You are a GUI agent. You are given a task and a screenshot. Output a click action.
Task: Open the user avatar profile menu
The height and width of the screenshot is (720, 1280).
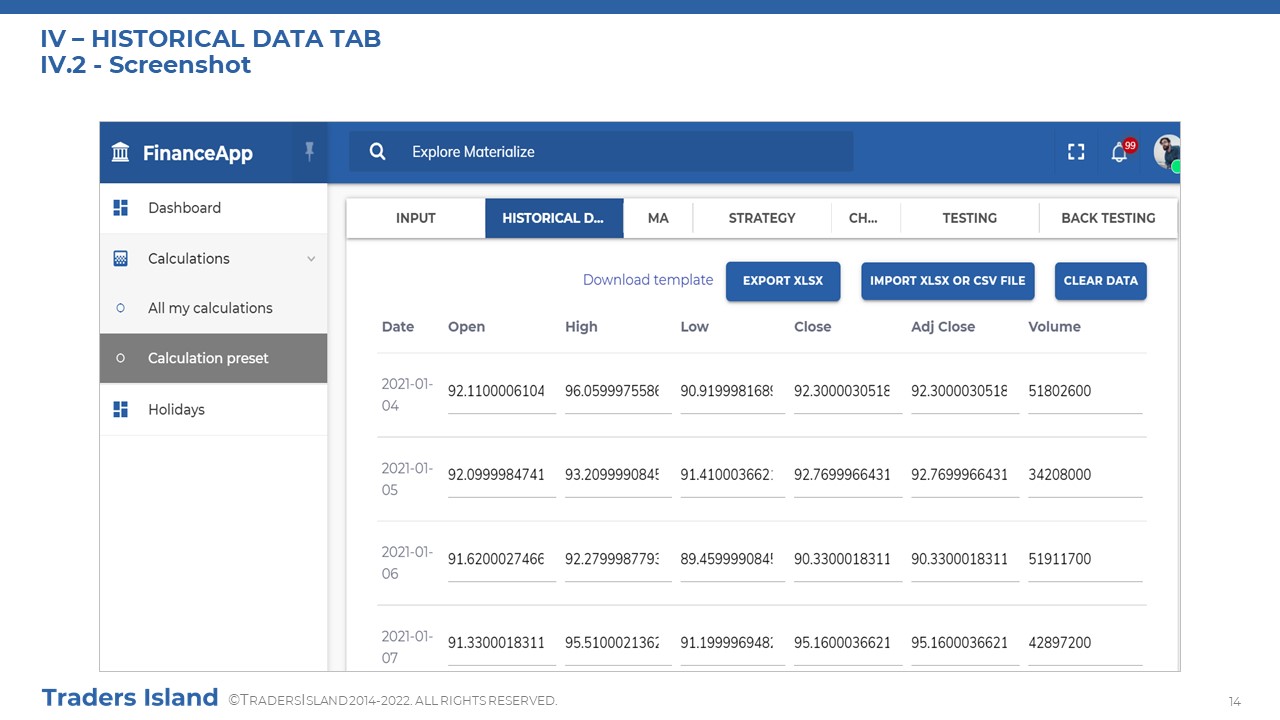[x=1167, y=152]
